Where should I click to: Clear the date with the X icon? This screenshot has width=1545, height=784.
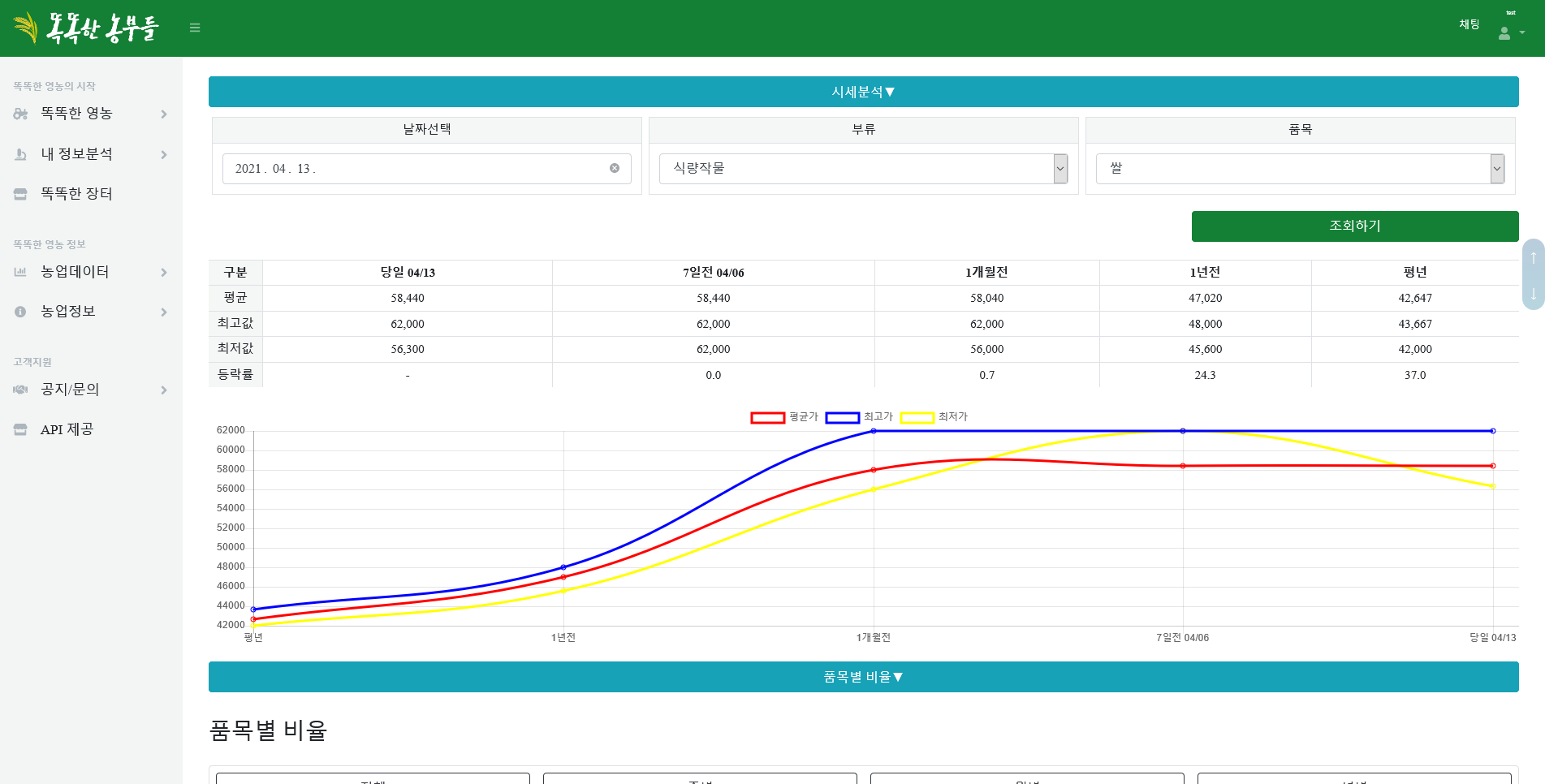click(x=615, y=168)
